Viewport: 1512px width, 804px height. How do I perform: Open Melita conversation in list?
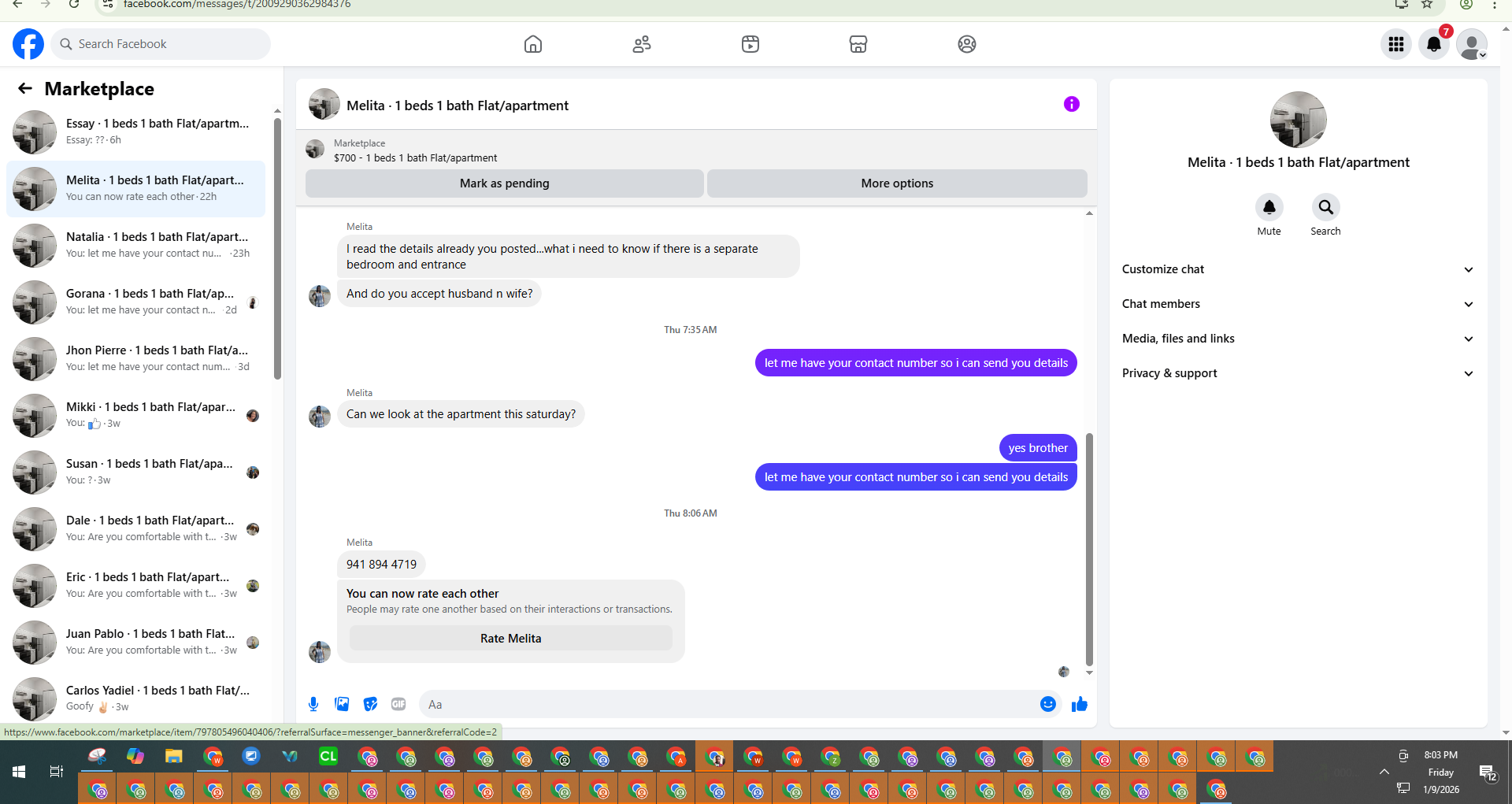pyautogui.click(x=136, y=189)
